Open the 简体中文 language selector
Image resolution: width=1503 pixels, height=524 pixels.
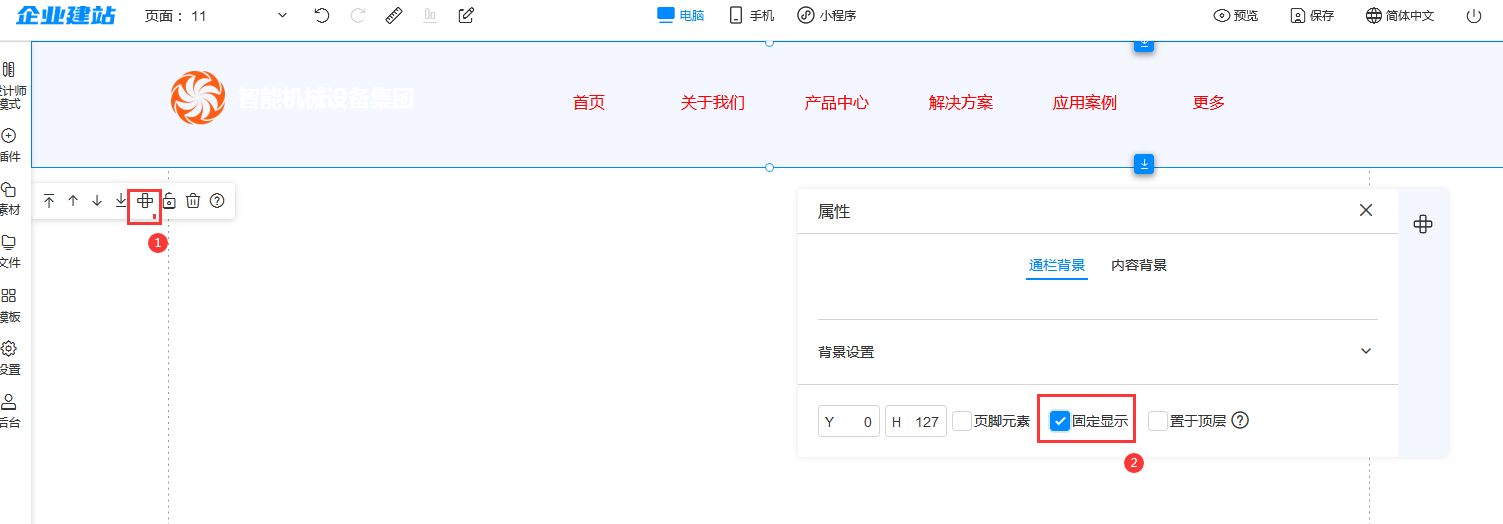(1400, 16)
